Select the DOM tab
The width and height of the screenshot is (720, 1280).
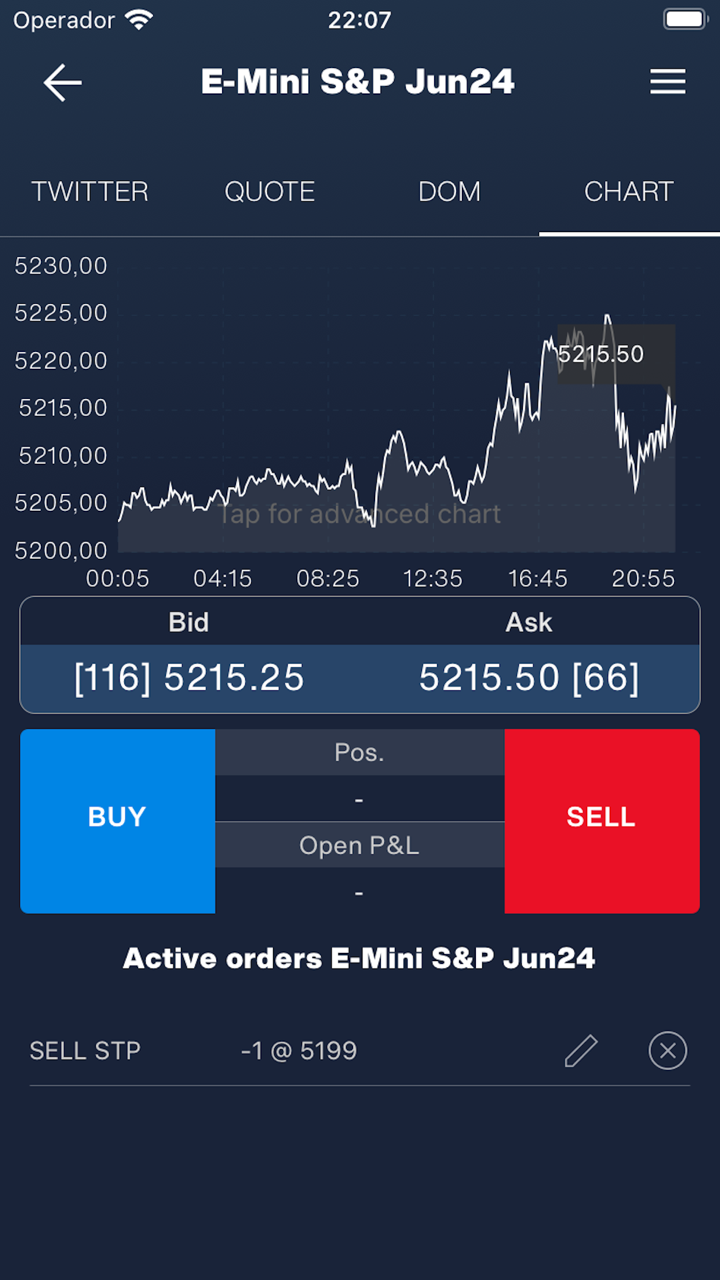(449, 192)
